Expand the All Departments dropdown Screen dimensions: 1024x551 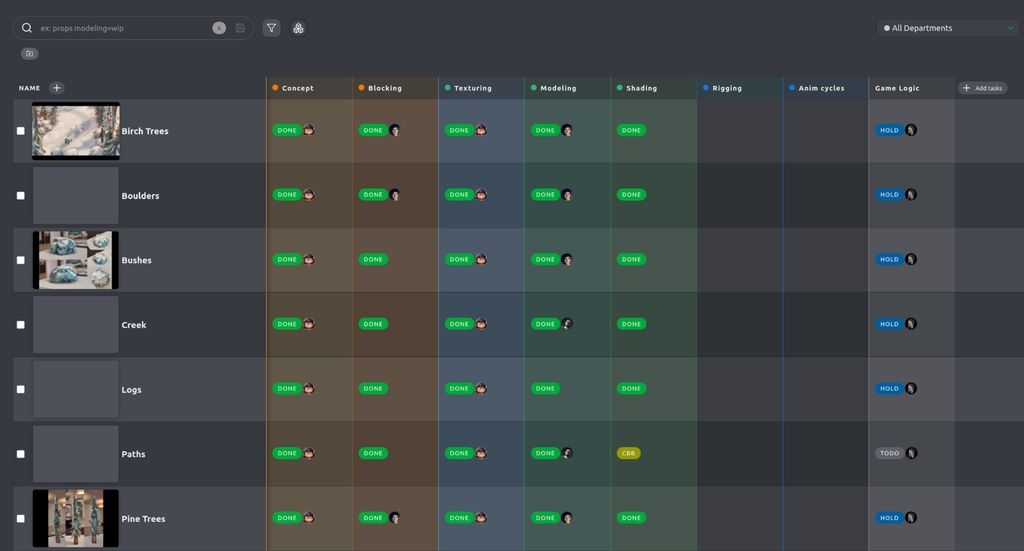tap(948, 28)
